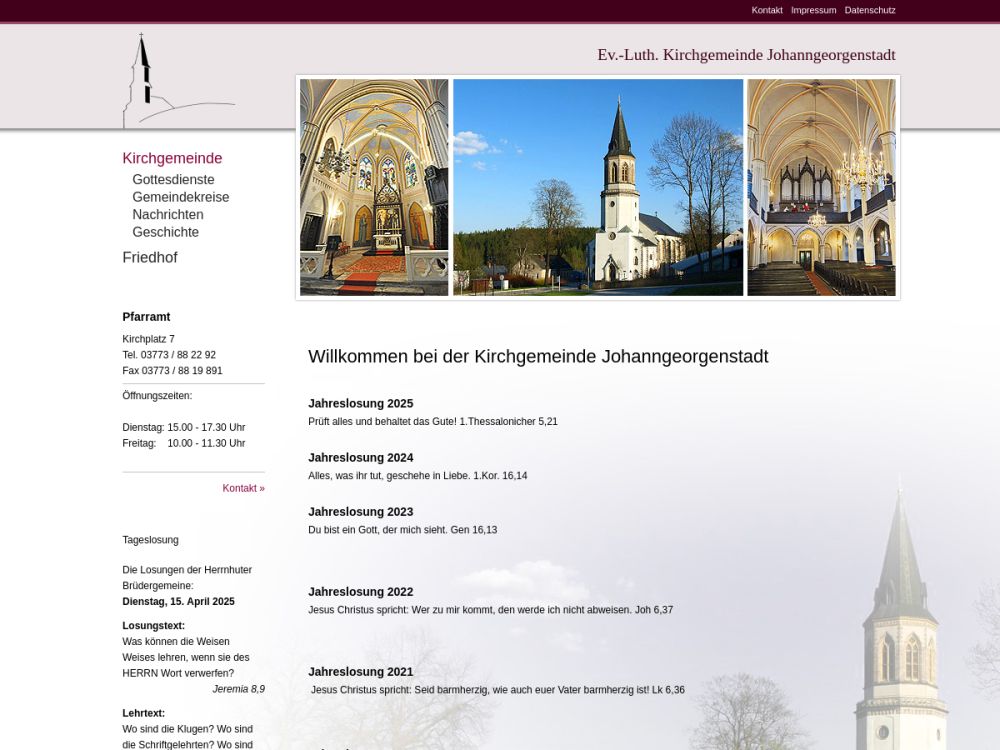This screenshot has height=750, width=1000.
Task: Click the Jeremia 8,9 verse reference
Action: tap(238, 689)
